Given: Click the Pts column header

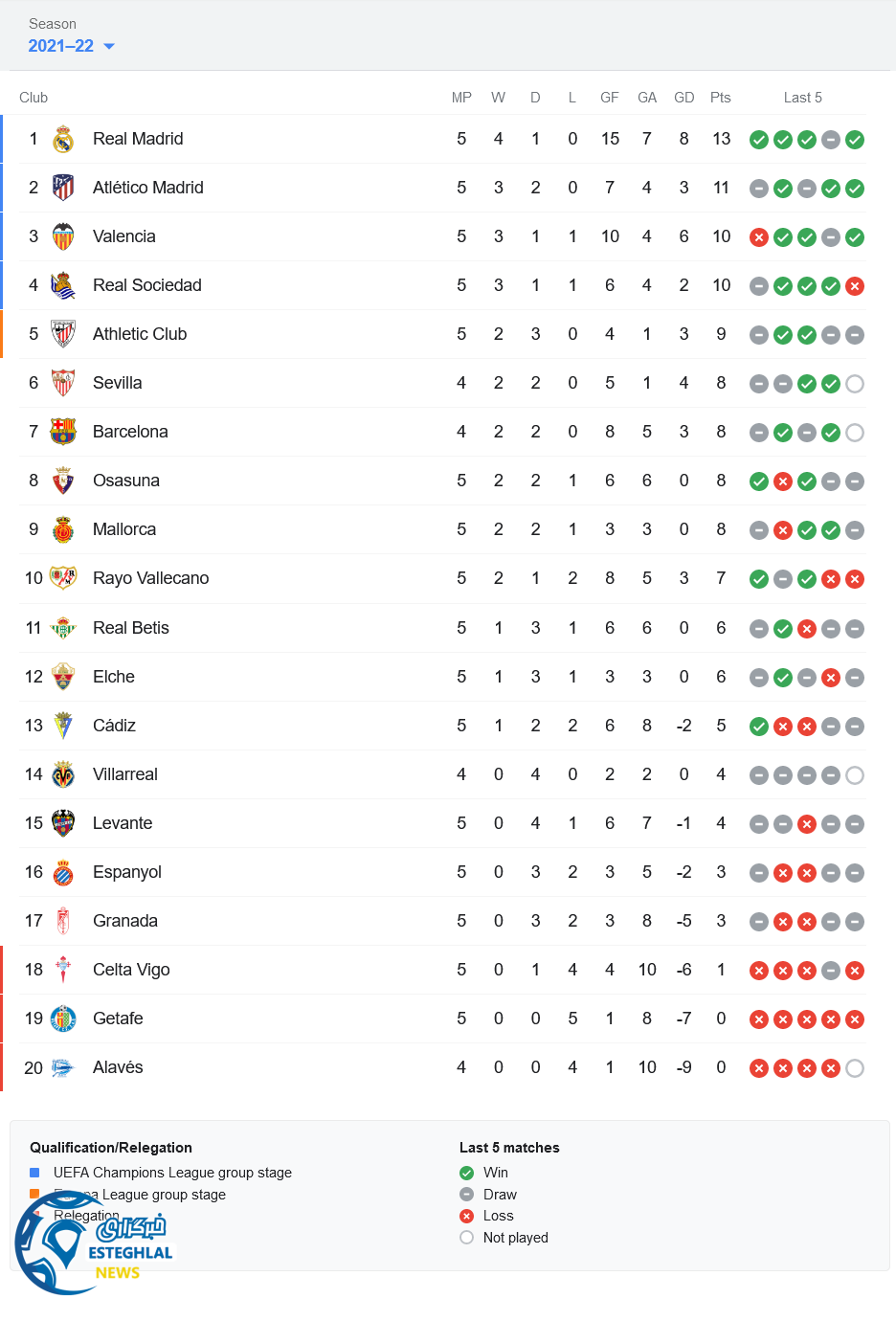Looking at the screenshot, I should pyautogui.click(x=721, y=98).
